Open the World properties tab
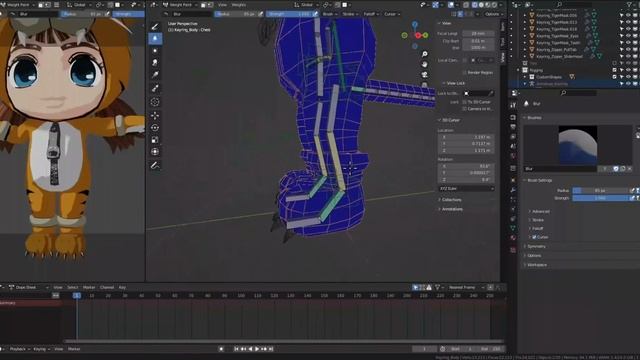The height and width of the screenshot is (360, 640). point(513,156)
